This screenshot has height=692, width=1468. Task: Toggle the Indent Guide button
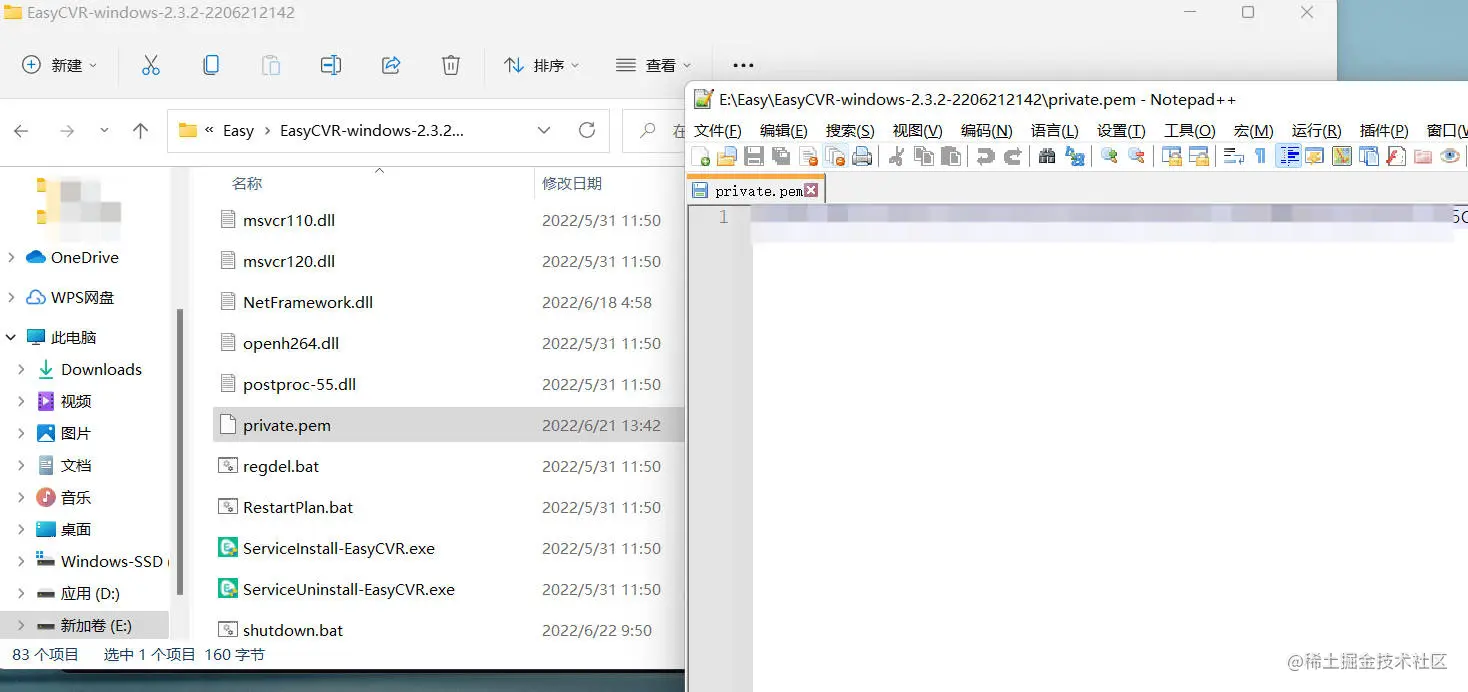[1288, 156]
